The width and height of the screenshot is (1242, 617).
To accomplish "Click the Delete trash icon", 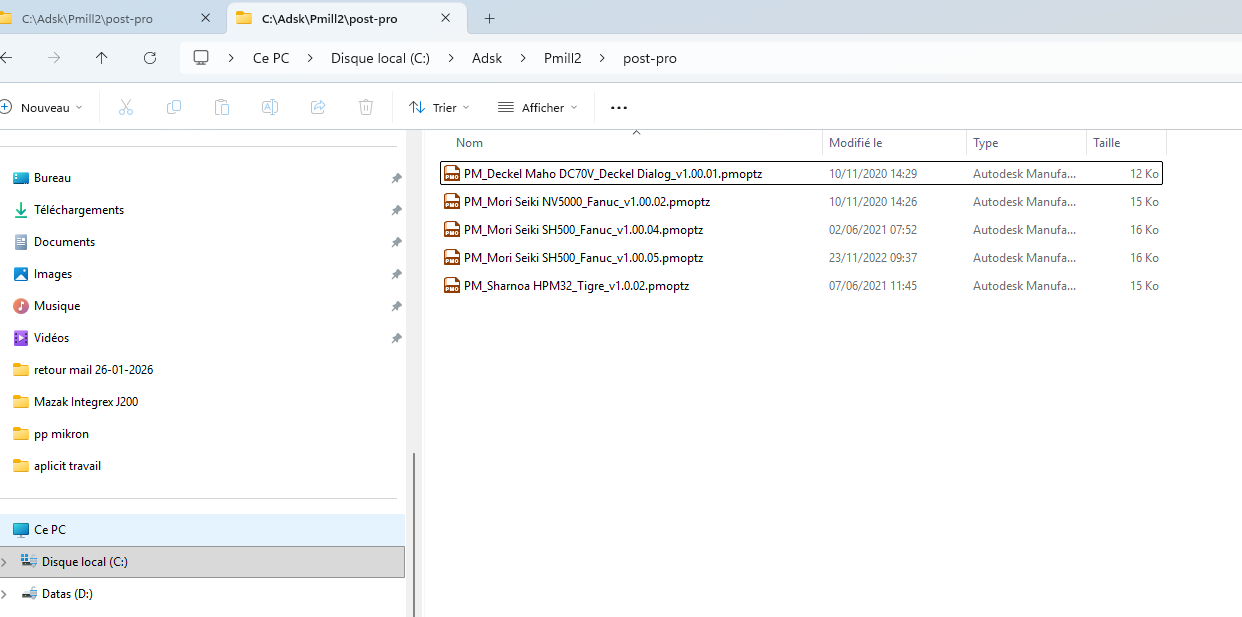I will point(366,107).
